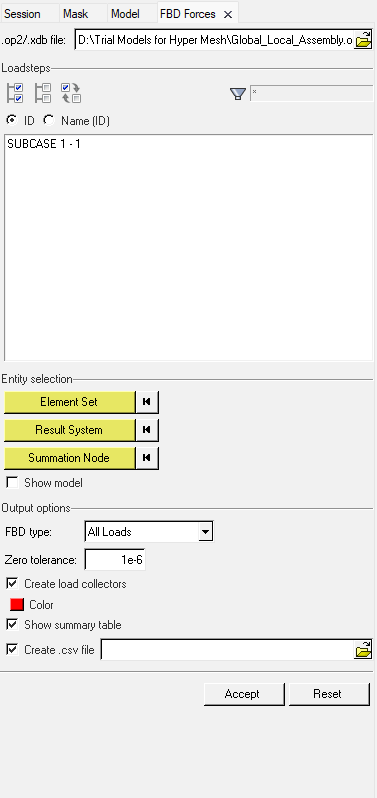Deselect all loadsteps icon
Viewport: 377px width, 798px height.
click(43, 93)
